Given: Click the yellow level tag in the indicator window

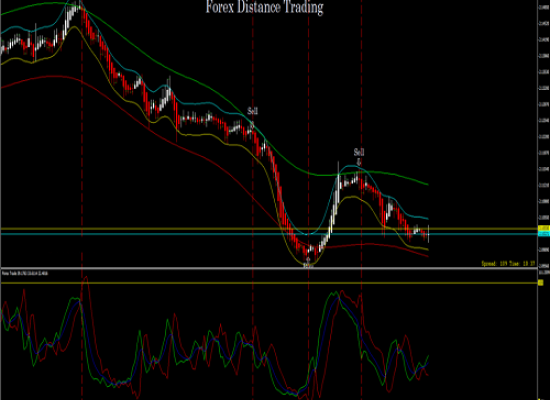Looking at the screenshot, I should [x=541, y=282].
